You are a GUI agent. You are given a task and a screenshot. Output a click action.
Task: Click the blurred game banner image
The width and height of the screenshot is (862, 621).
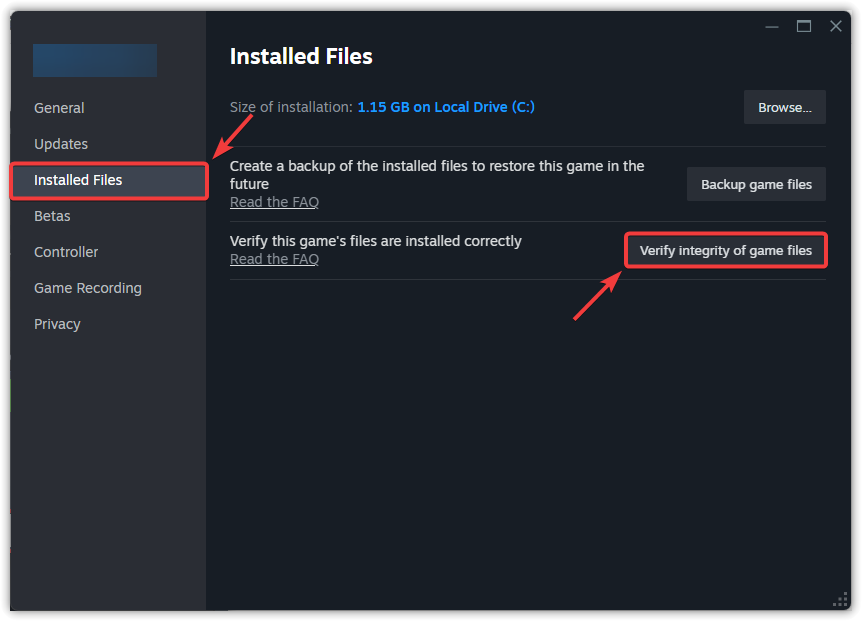95,60
